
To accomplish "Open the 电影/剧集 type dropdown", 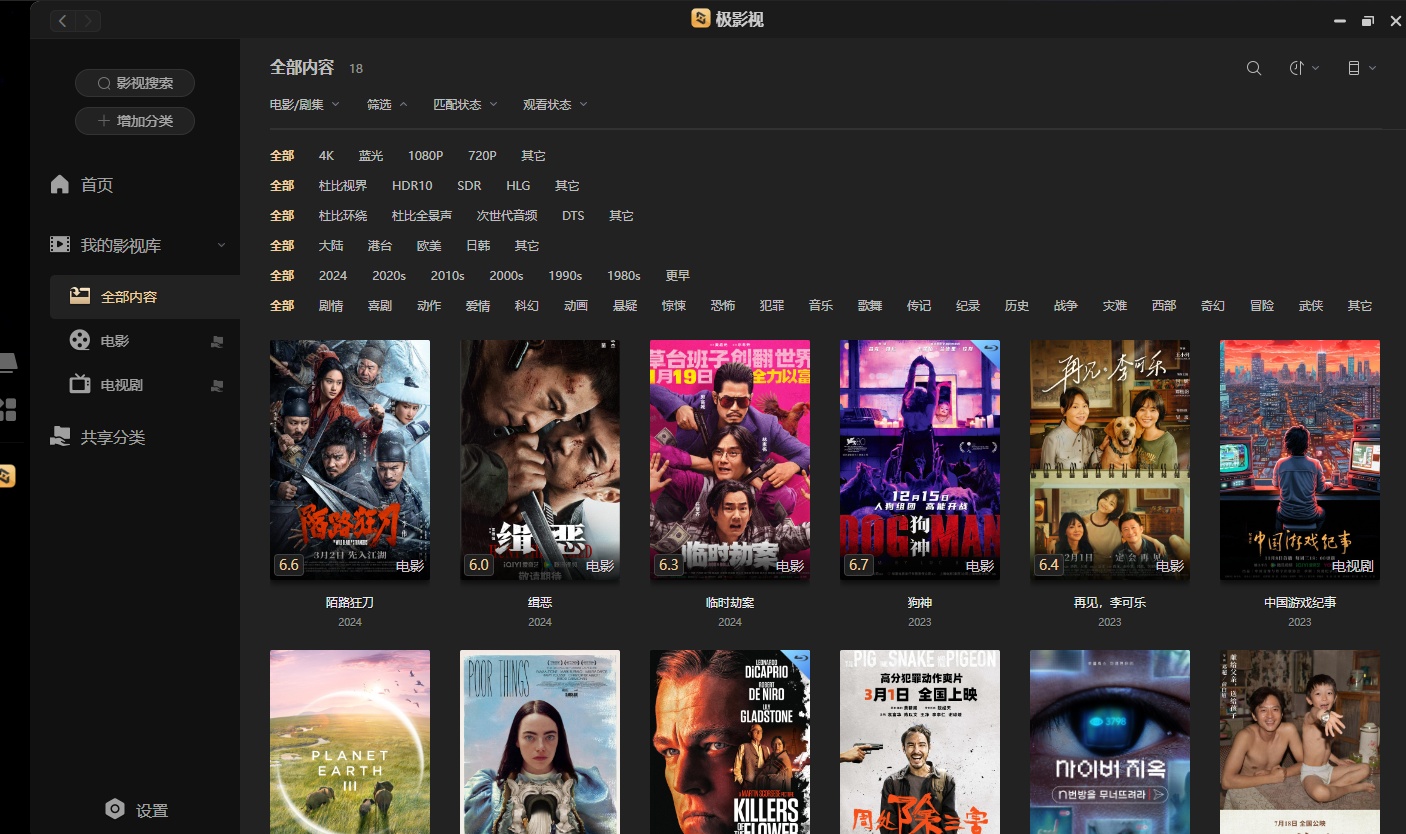I will coord(305,104).
